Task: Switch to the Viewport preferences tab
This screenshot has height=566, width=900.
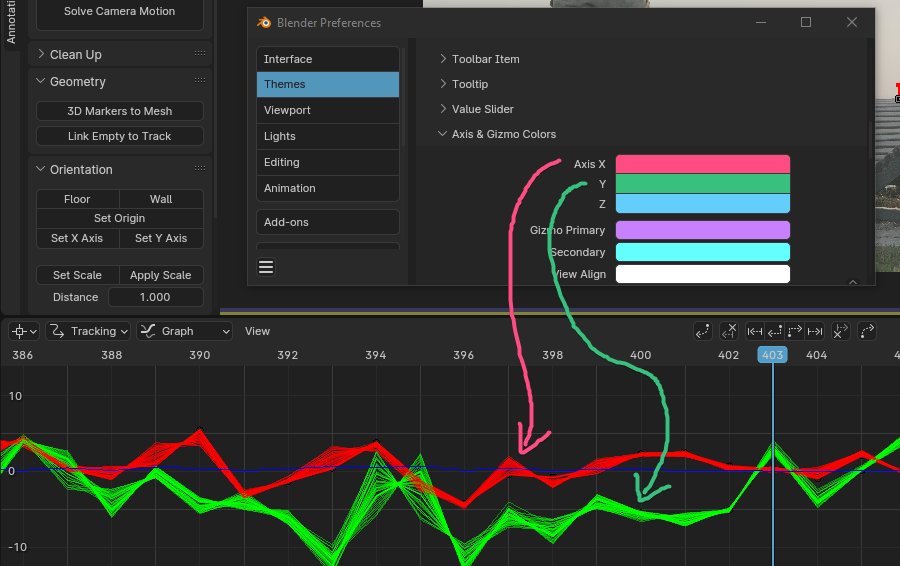Action: coord(328,110)
